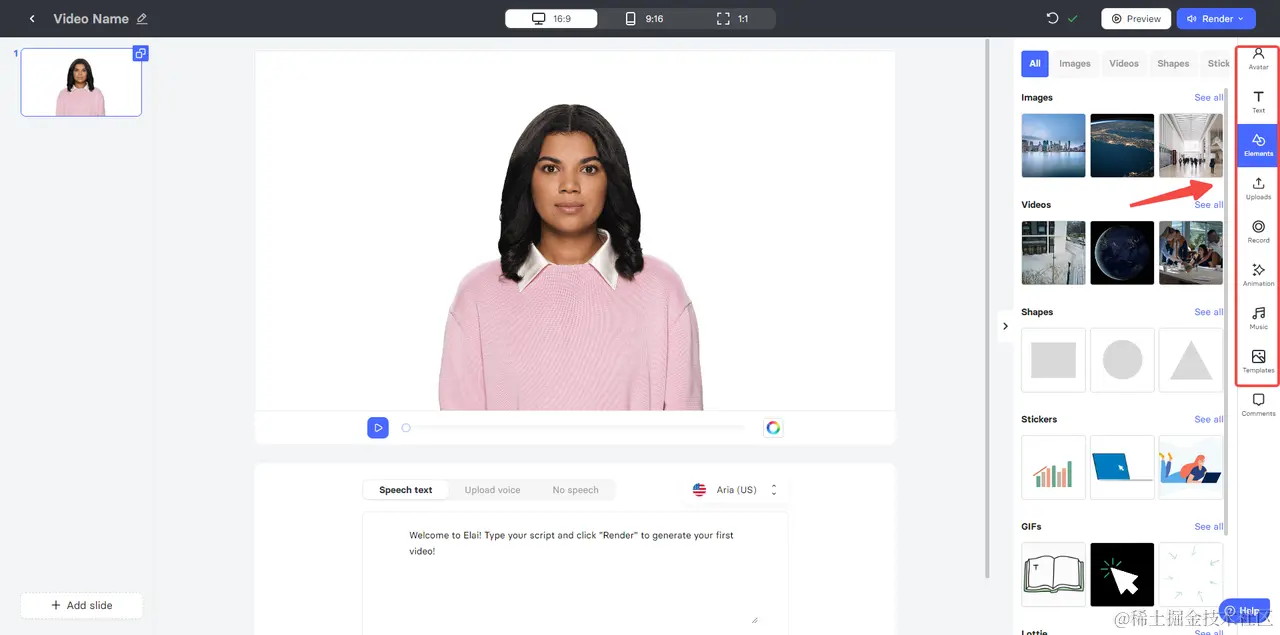Insert the snowy building video
Screen dimensions: 1280x635
[x=1053, y=252]
